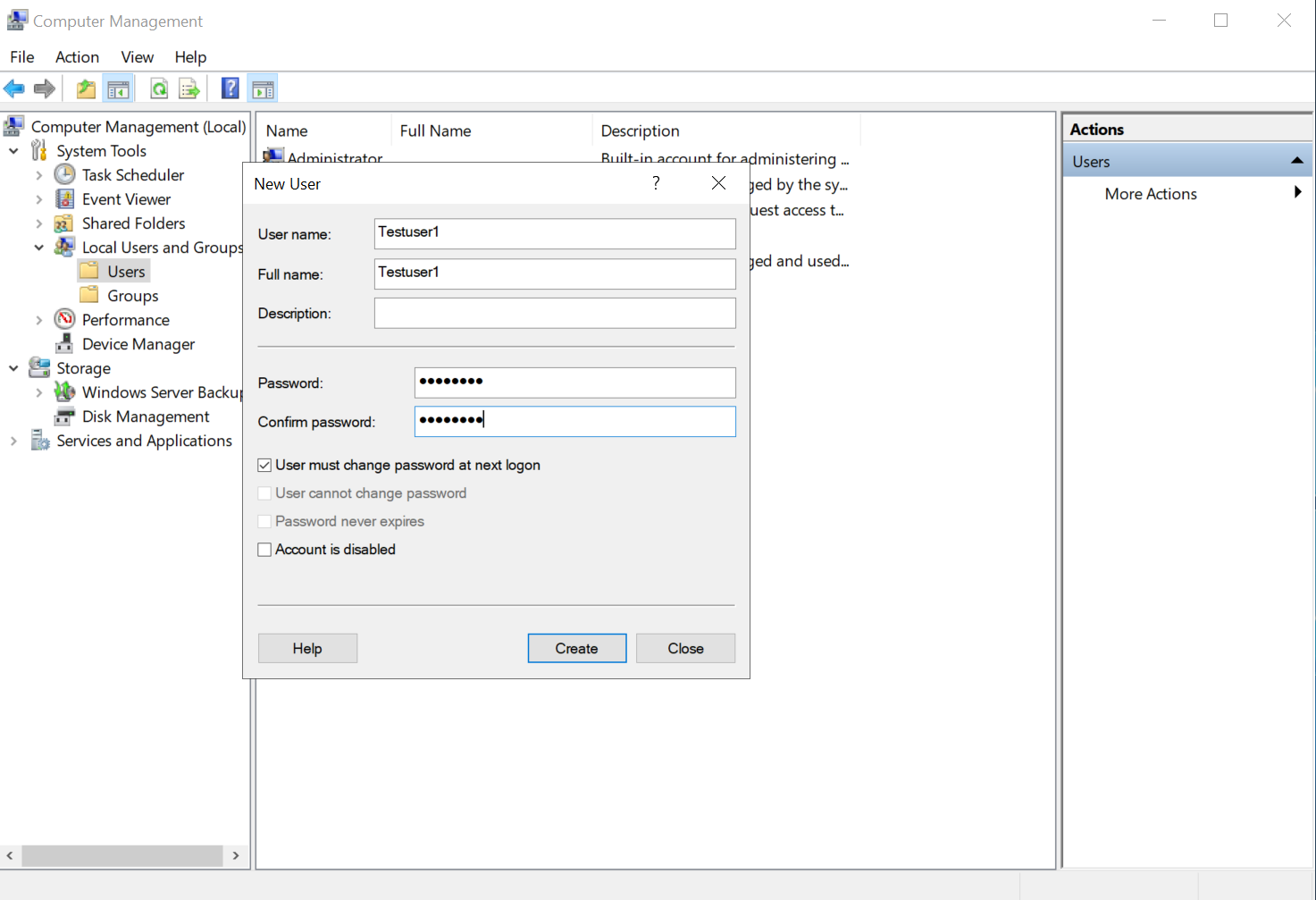Sort by the Name column header

325,130
